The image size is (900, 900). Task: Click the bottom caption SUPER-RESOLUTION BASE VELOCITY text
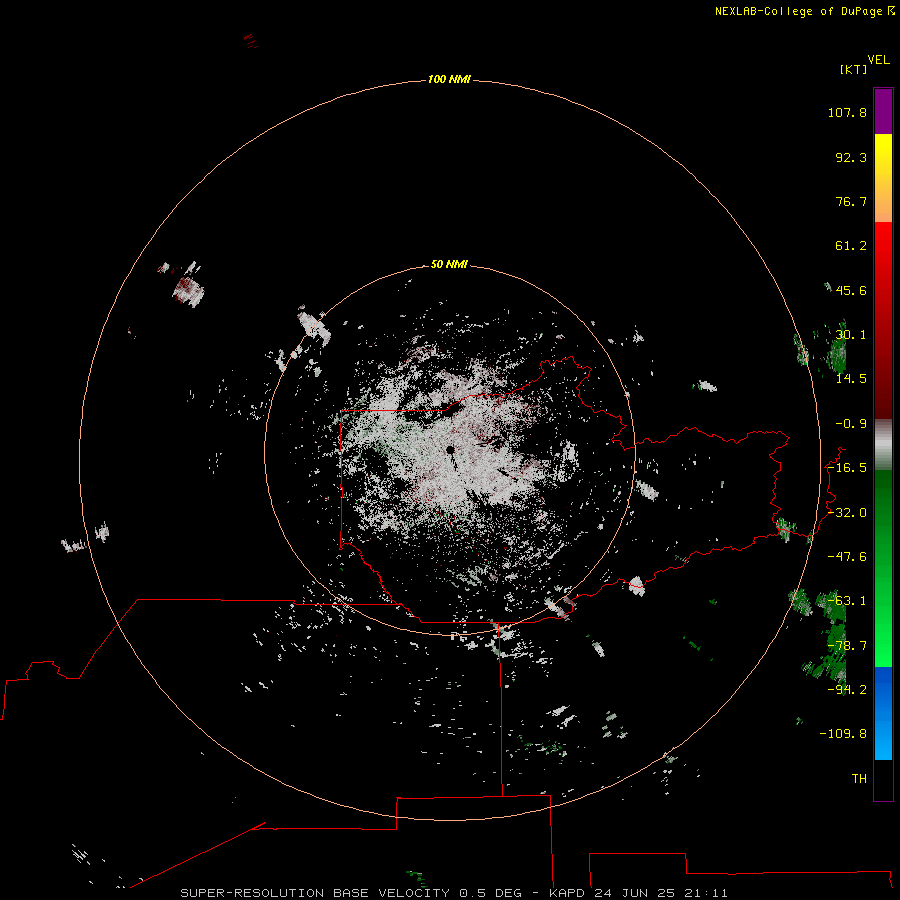315,893
